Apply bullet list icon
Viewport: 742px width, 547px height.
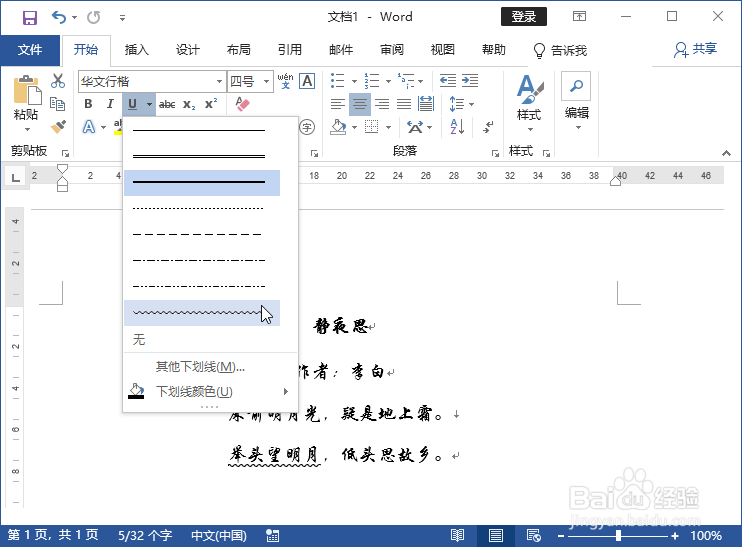337,80
